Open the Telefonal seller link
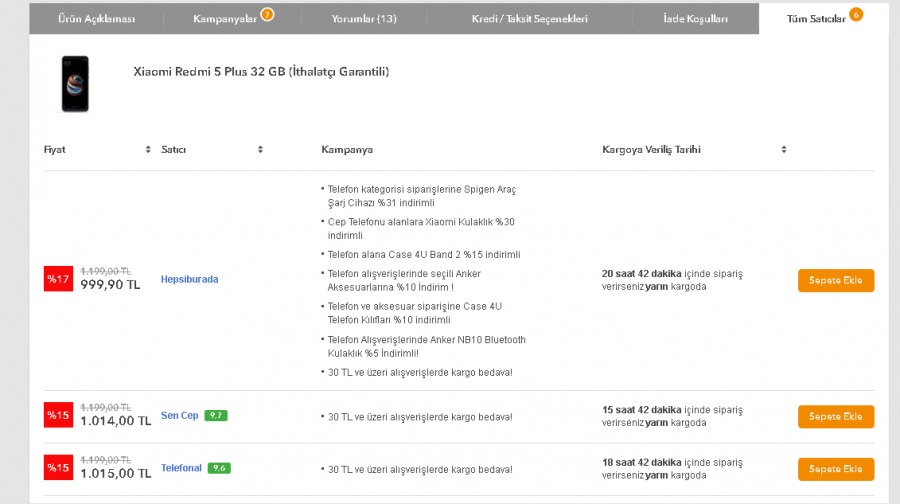The height and width of the screenshot is (504, 900). point(181,468)
